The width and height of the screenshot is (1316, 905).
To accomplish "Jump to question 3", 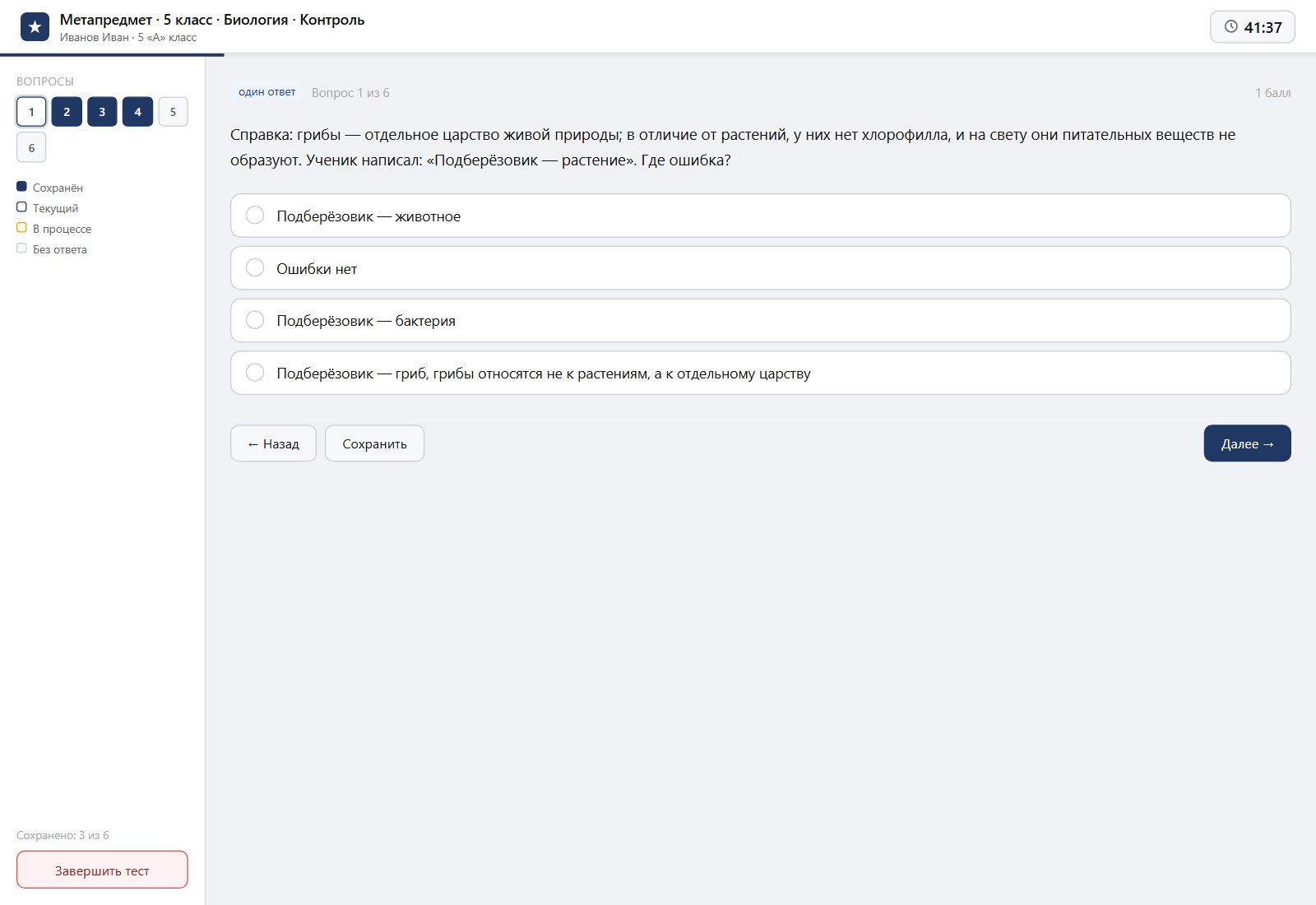I will (102, 112).
